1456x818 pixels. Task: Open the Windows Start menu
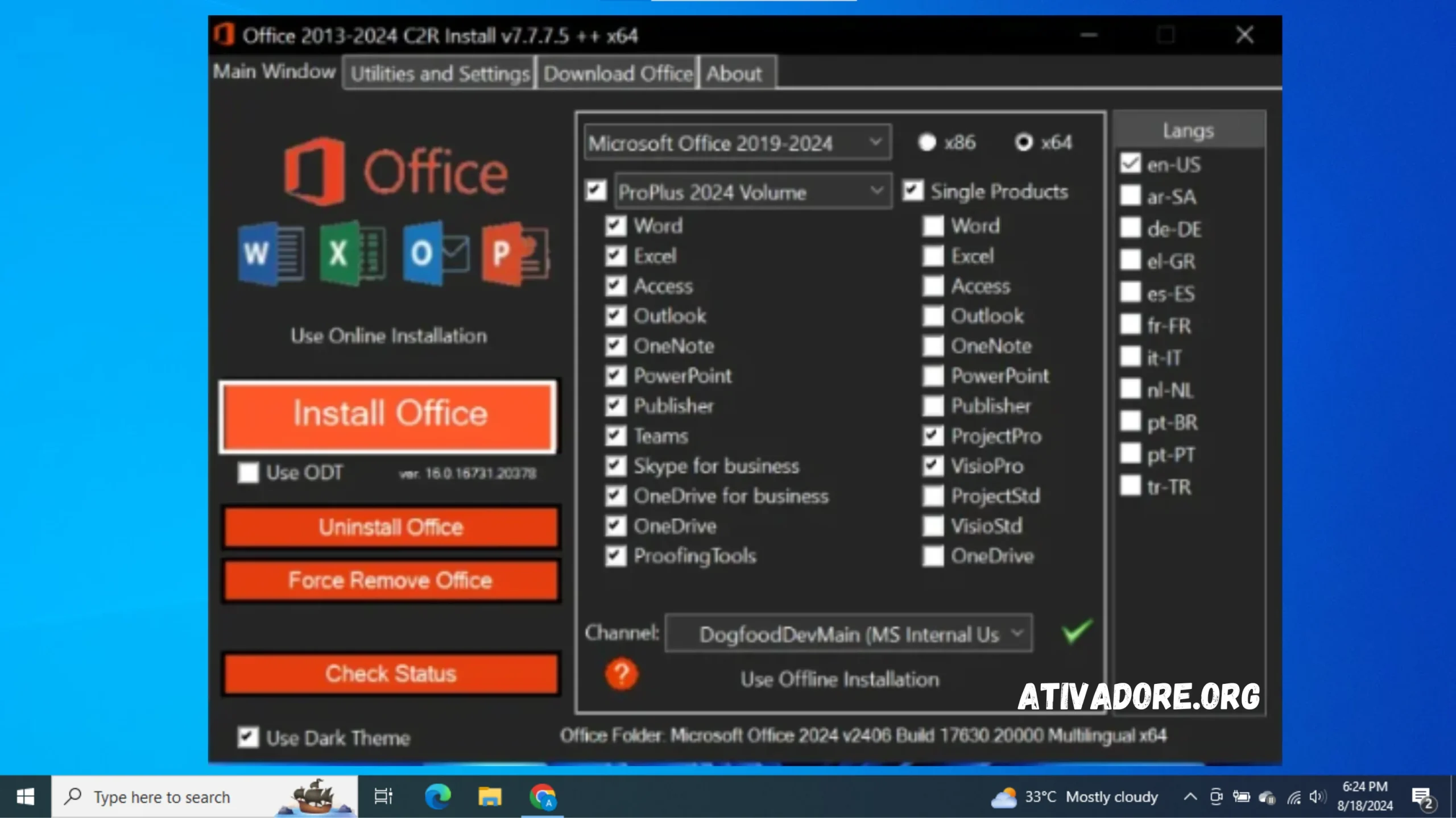pyautogui.click(x=25, y=796)
